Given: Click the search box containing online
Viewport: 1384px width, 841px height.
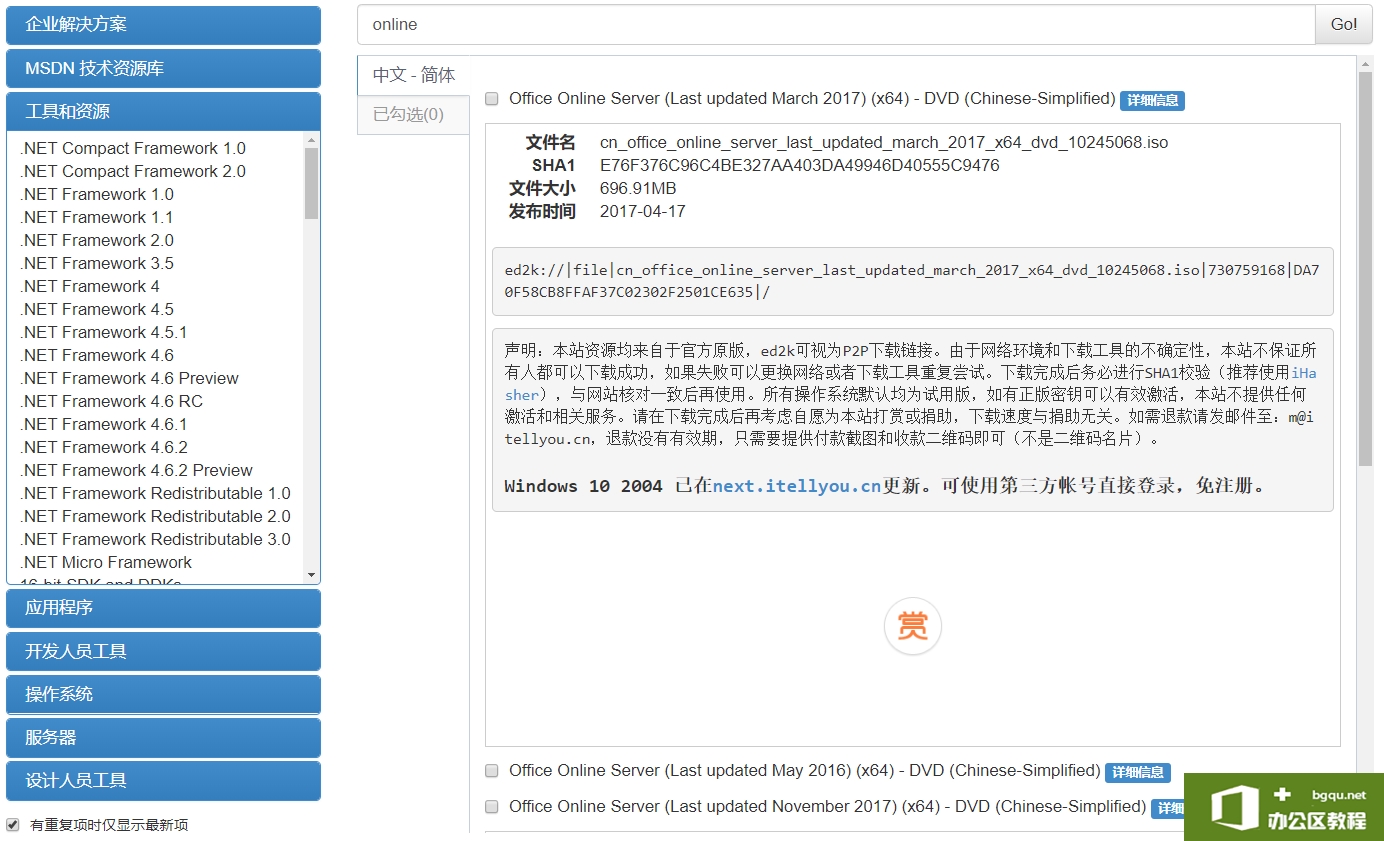Looking at the screenshot, I should 836,25.
